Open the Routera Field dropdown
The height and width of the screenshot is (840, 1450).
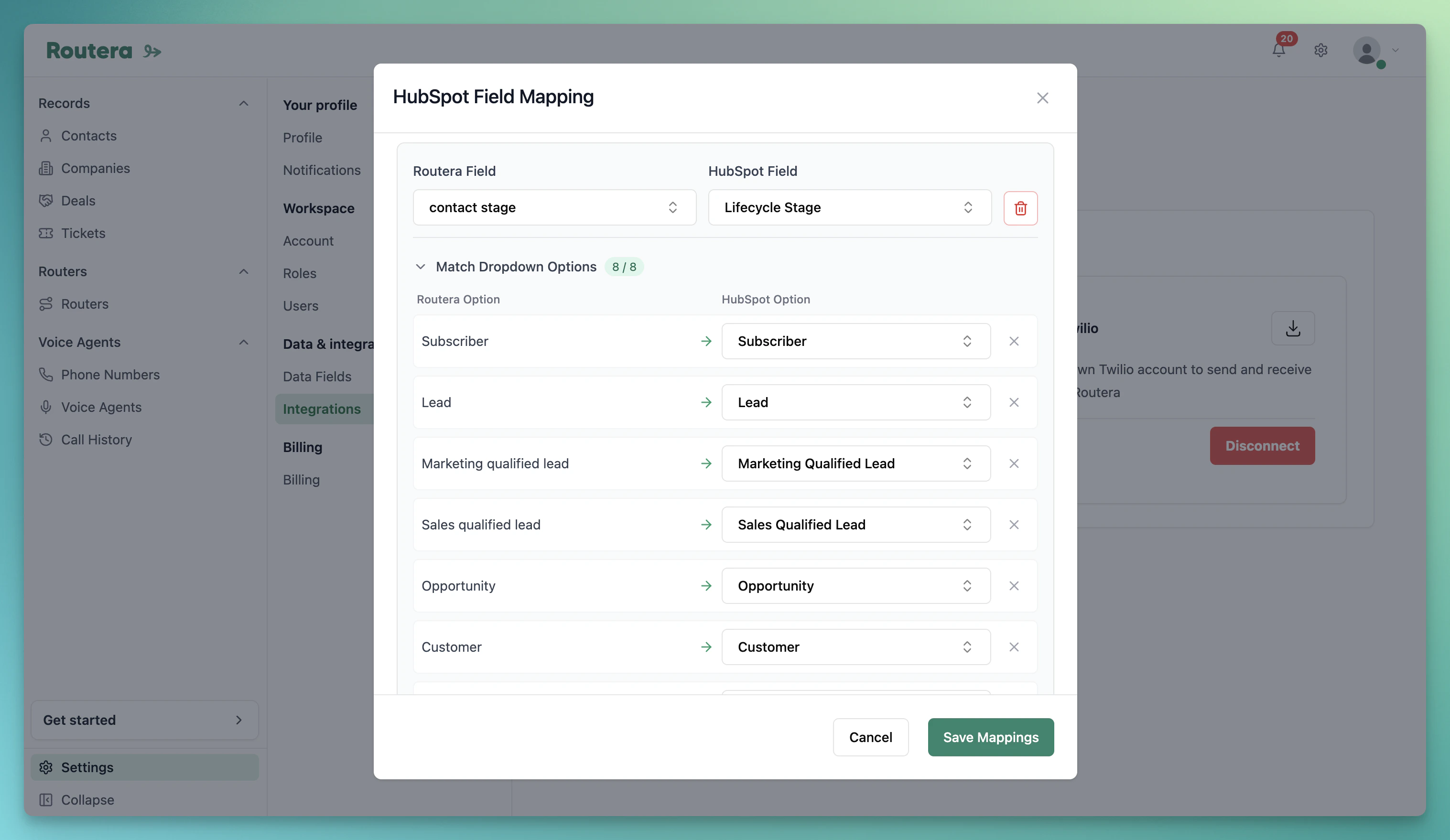point(554,207)
